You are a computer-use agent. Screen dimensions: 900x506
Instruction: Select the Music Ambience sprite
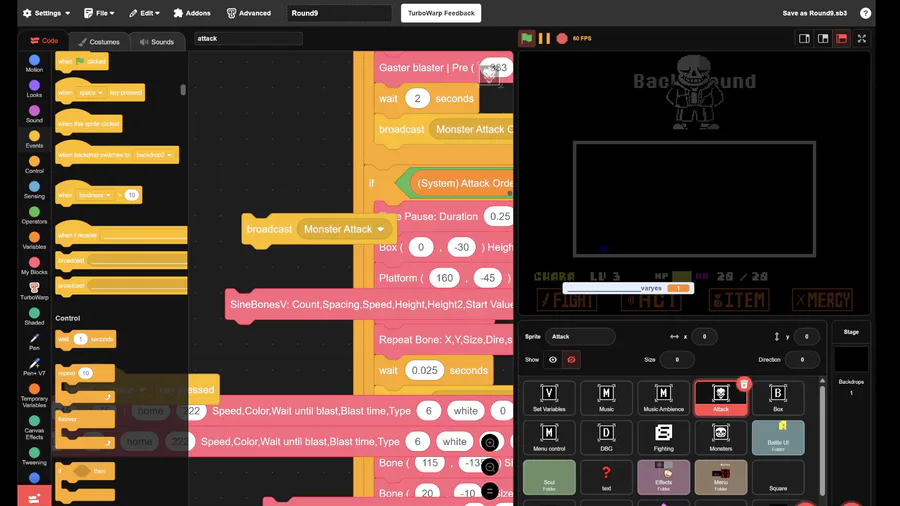coord(664,398)
